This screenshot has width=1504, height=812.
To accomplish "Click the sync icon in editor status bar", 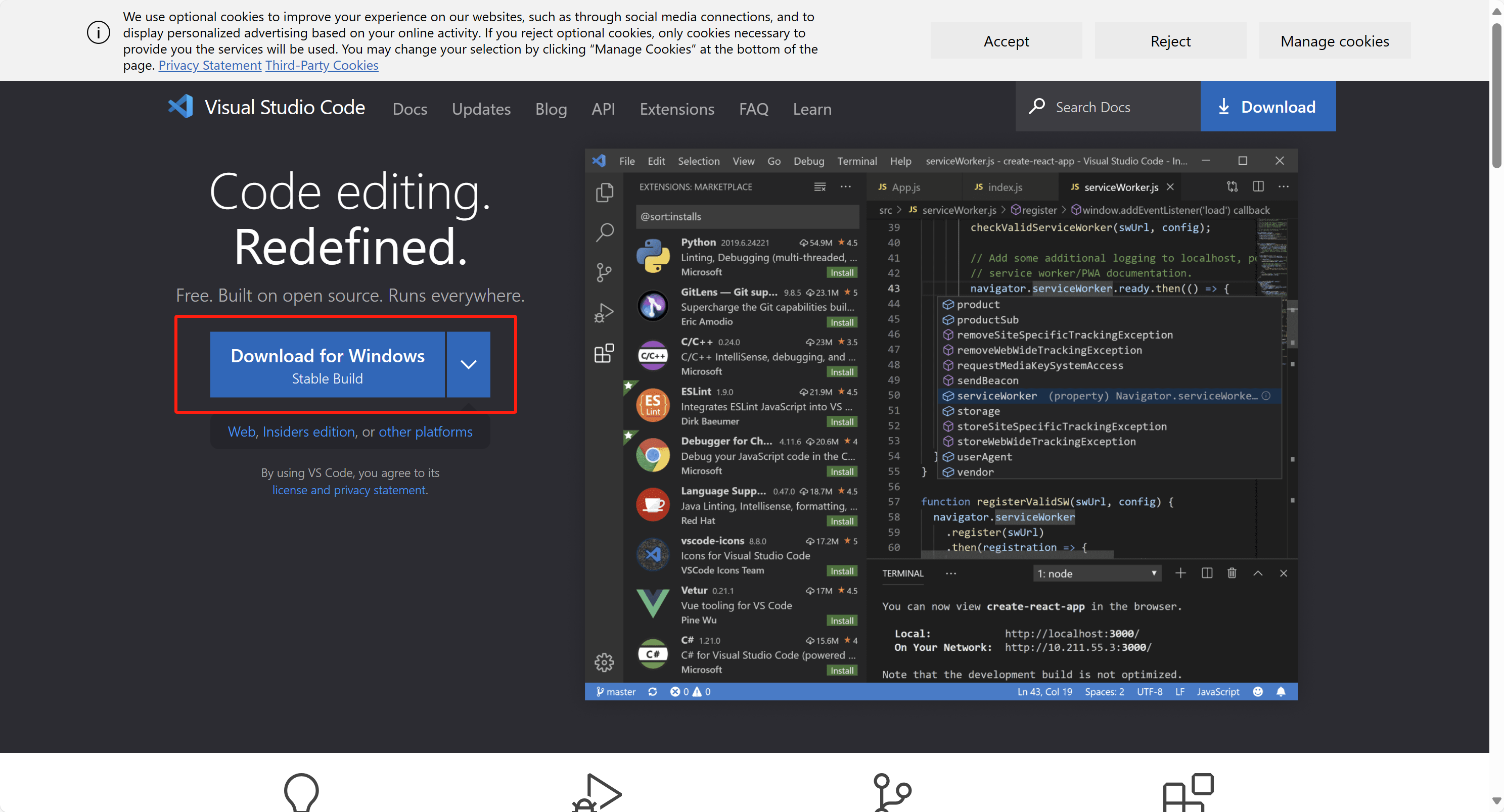I will [653, 692].
